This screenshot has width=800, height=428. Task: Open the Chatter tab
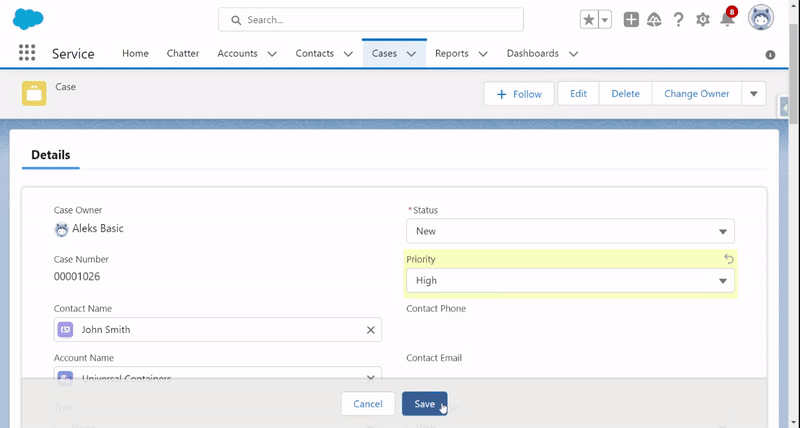click(x=183, y=53)
